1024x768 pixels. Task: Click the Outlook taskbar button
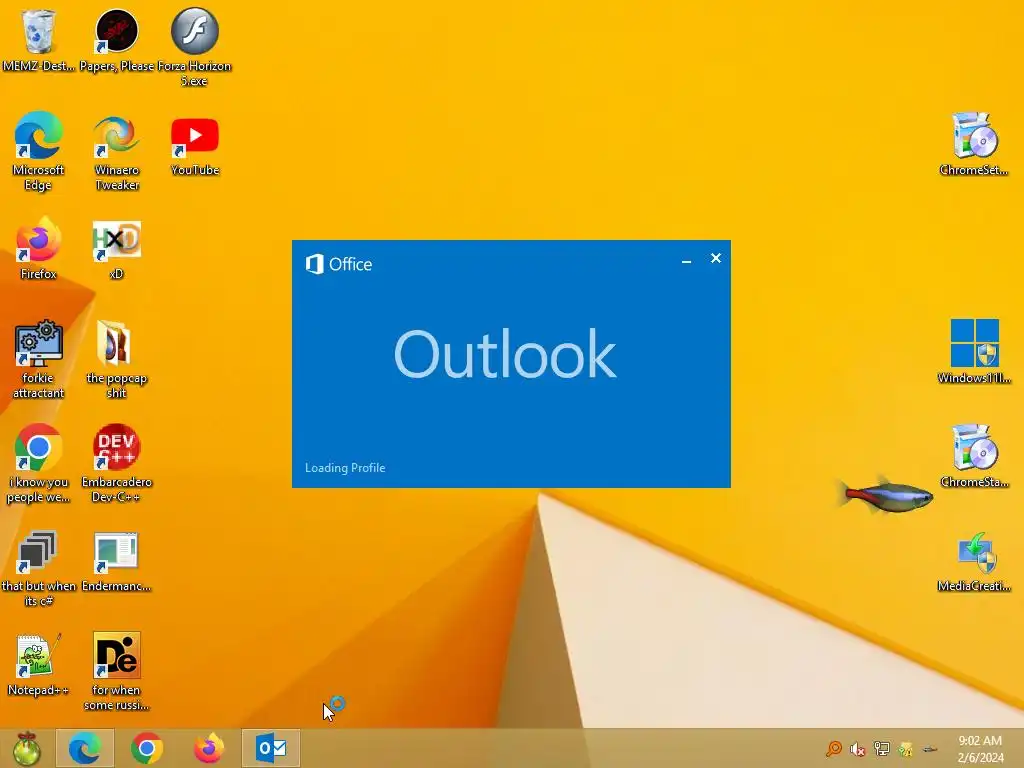[x=270, y=748]
